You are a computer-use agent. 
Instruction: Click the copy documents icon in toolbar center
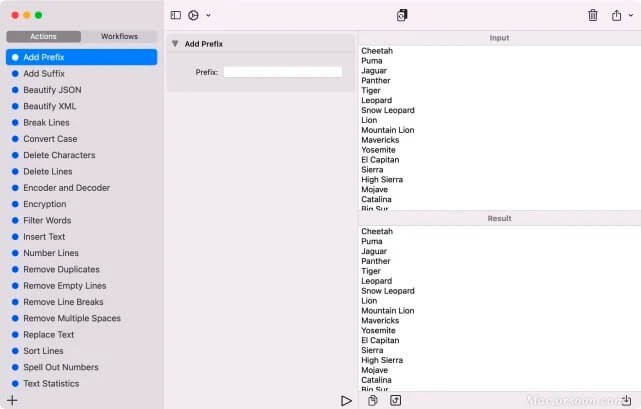click(x=402, y=15)
